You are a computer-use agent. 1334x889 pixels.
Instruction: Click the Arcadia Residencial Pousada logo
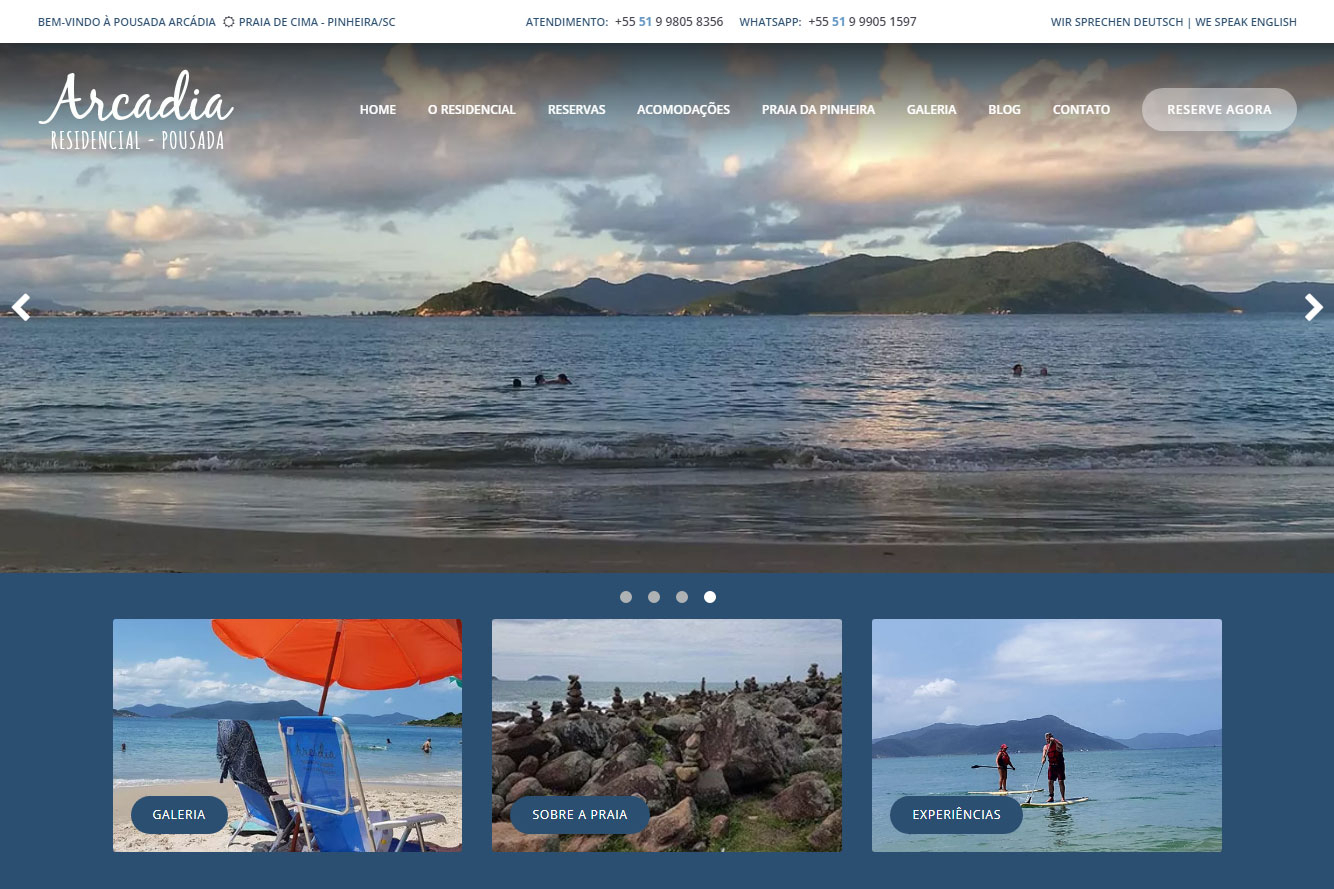pos(137,111)
